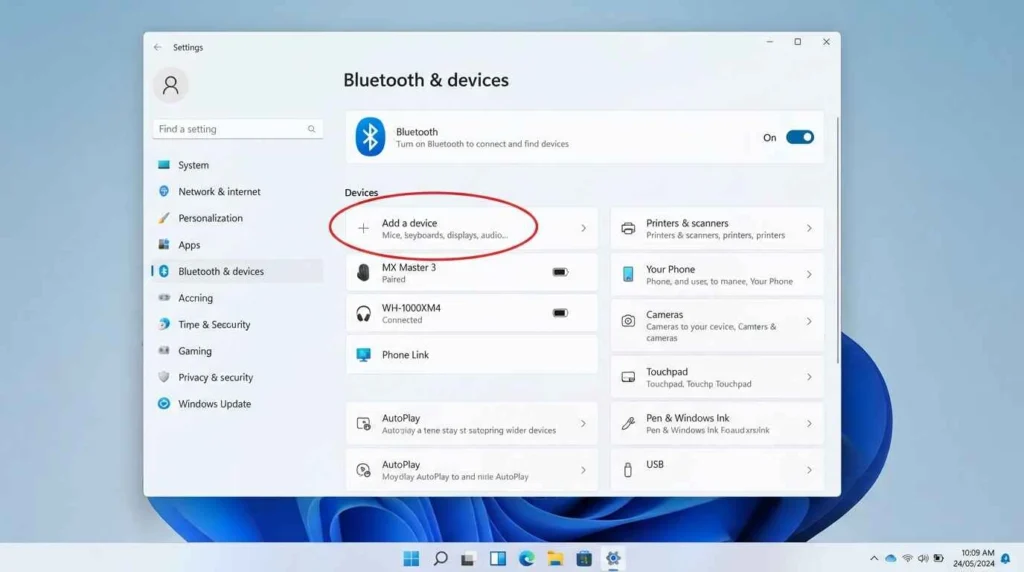This screenshot has width=1024, height=572.
Task: Open Your Phone settings
Action: (x=717, y=275)
